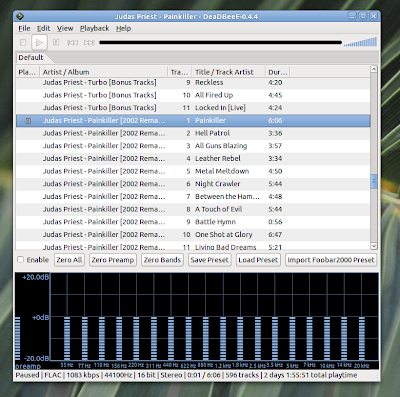Minimize the DeaDBeeF window
Screen dimensions: 400x397
[352, 16]
